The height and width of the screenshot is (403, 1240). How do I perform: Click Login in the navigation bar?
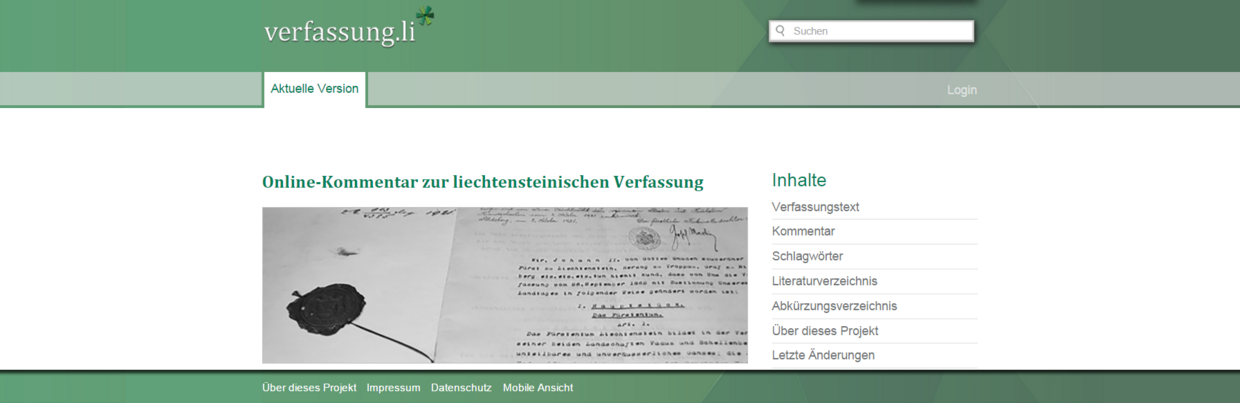[x=961, y=90]
